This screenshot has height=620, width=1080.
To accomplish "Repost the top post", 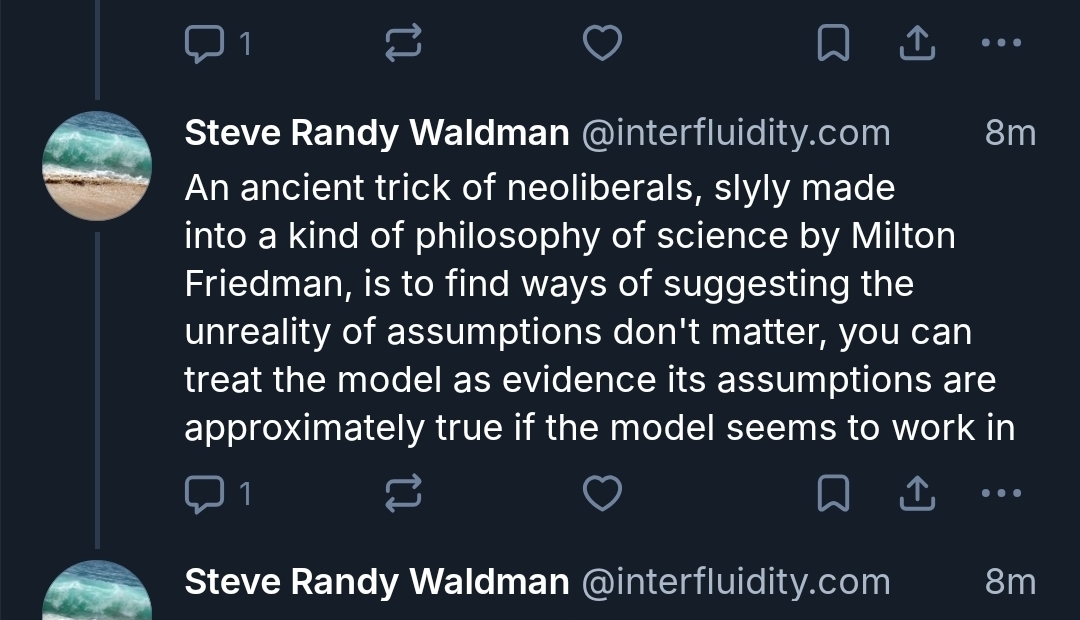I will (x=403, y=42).
